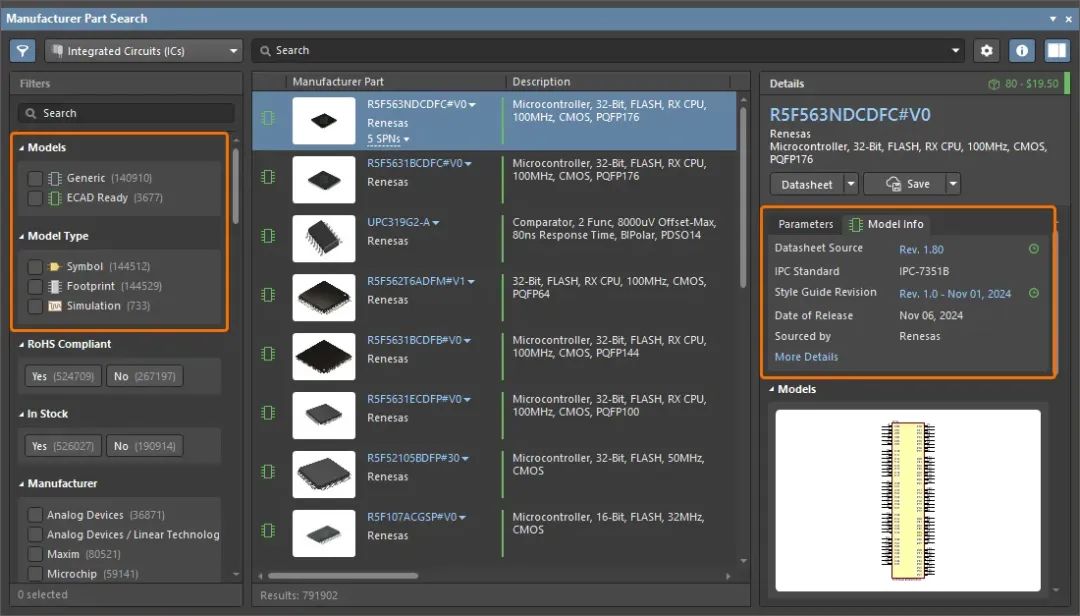This screenshot has height=616, width=1080.
Task: Check the Analog Devices / Linear Technology checkbox
Action: click(35, 535)
